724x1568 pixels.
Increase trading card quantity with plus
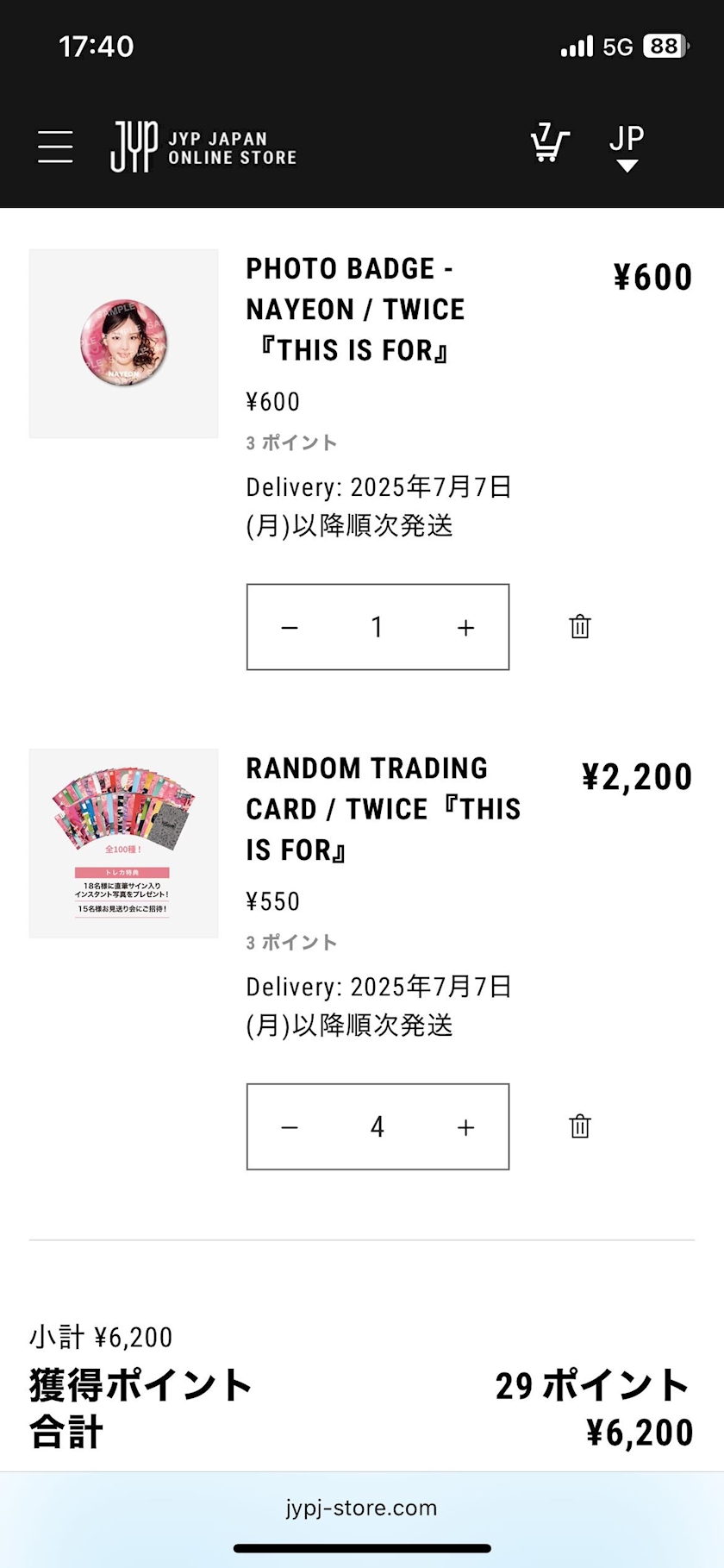click(x=465, y=1127)
